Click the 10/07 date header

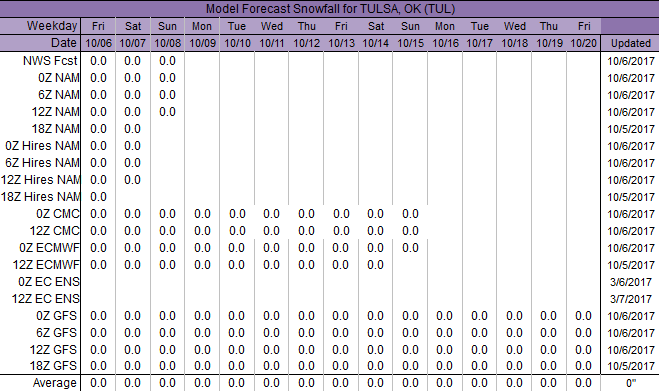click(132, 43)
